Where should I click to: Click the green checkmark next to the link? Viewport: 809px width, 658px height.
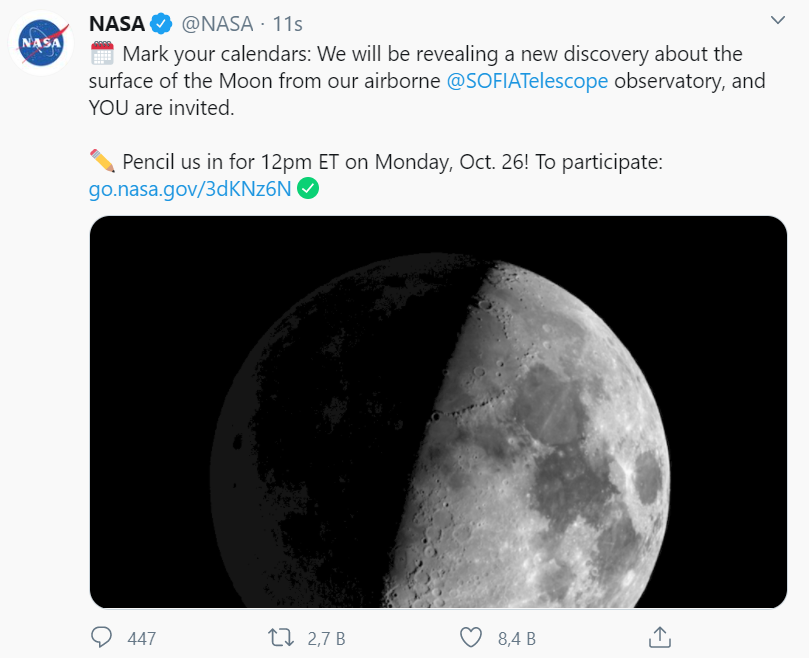coord(309,189)
